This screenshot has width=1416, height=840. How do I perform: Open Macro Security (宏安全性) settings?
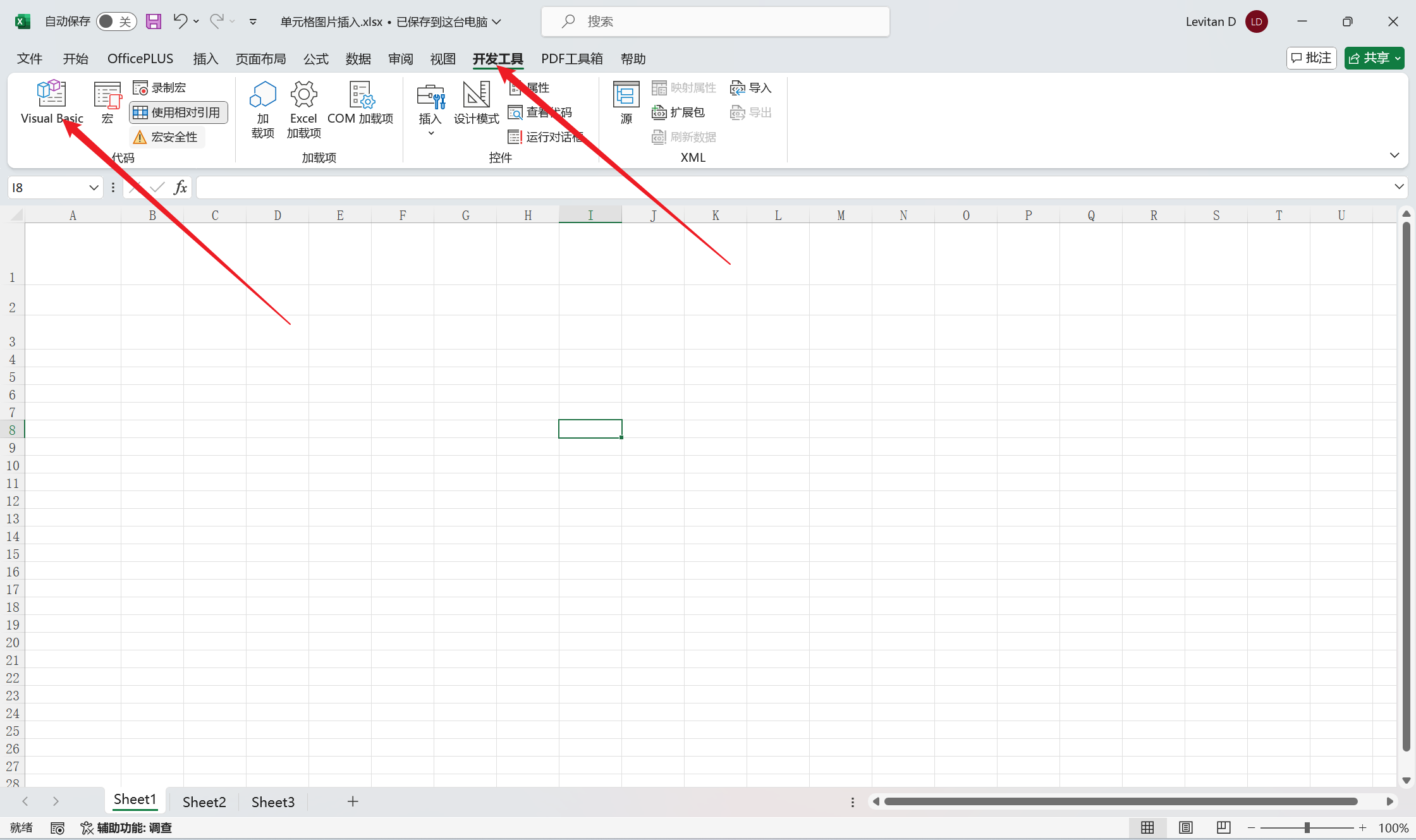click(x=166, y=137)
